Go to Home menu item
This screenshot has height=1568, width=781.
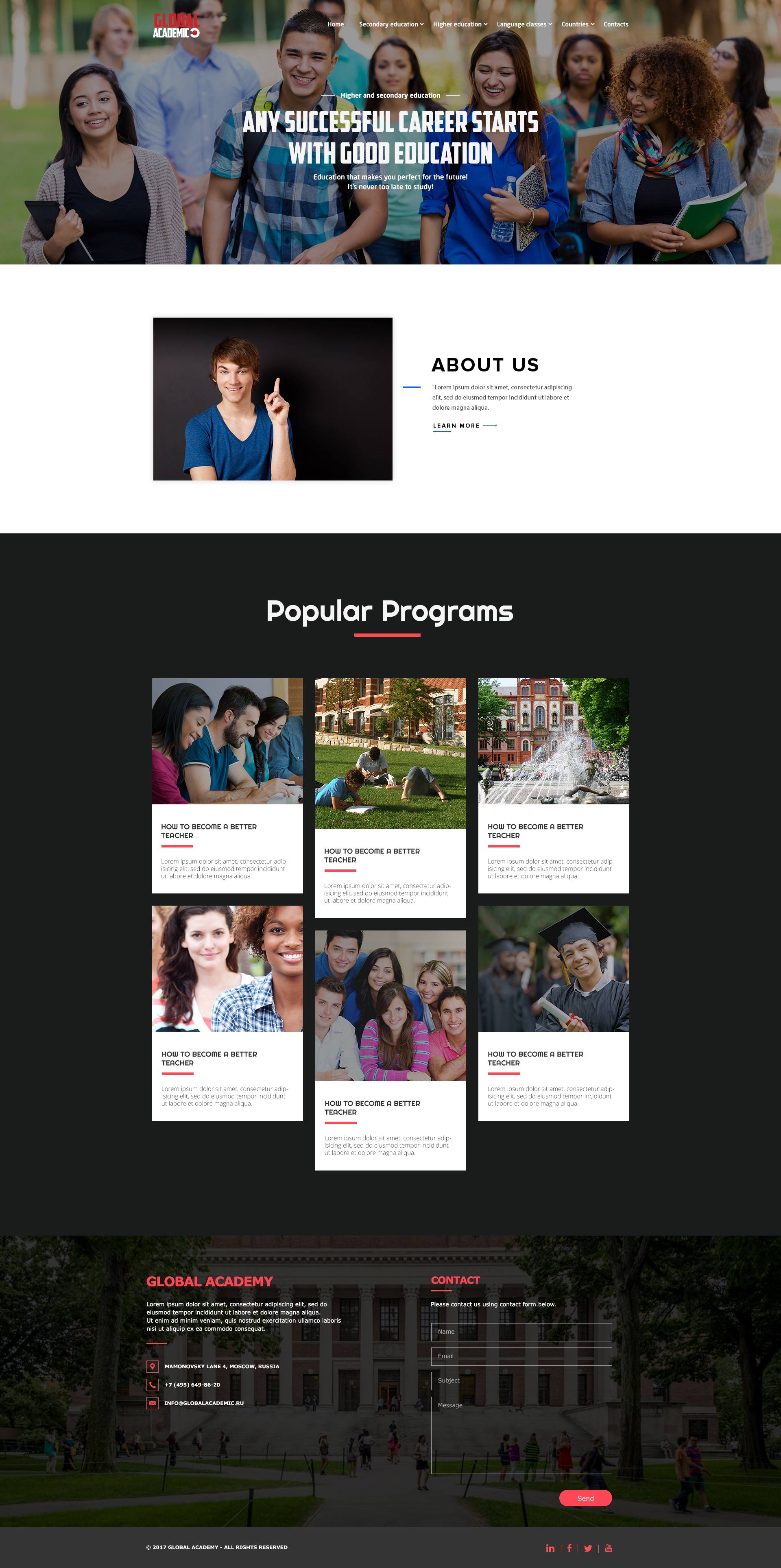(x=336, y=24)
